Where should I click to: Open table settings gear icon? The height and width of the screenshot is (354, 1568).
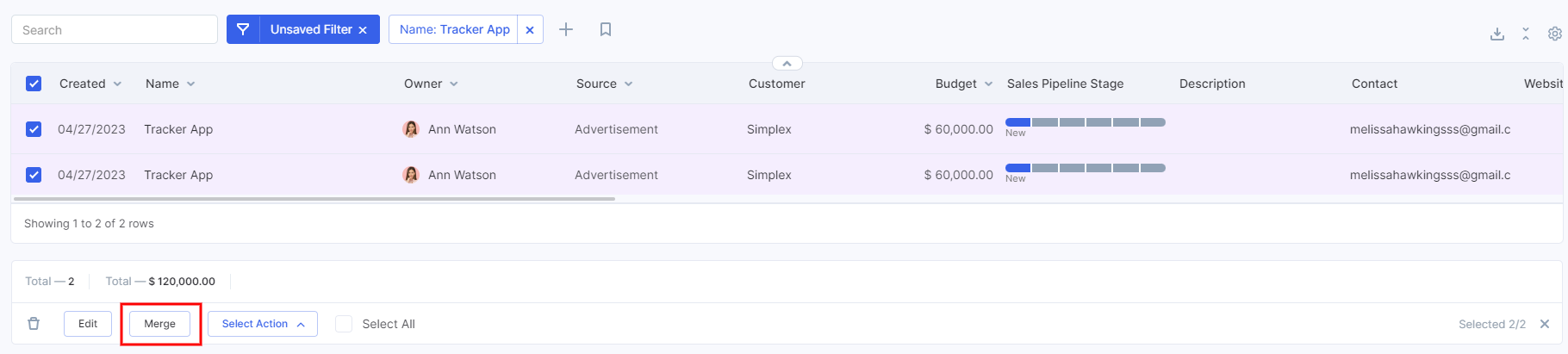click(x=1555, y=34)
